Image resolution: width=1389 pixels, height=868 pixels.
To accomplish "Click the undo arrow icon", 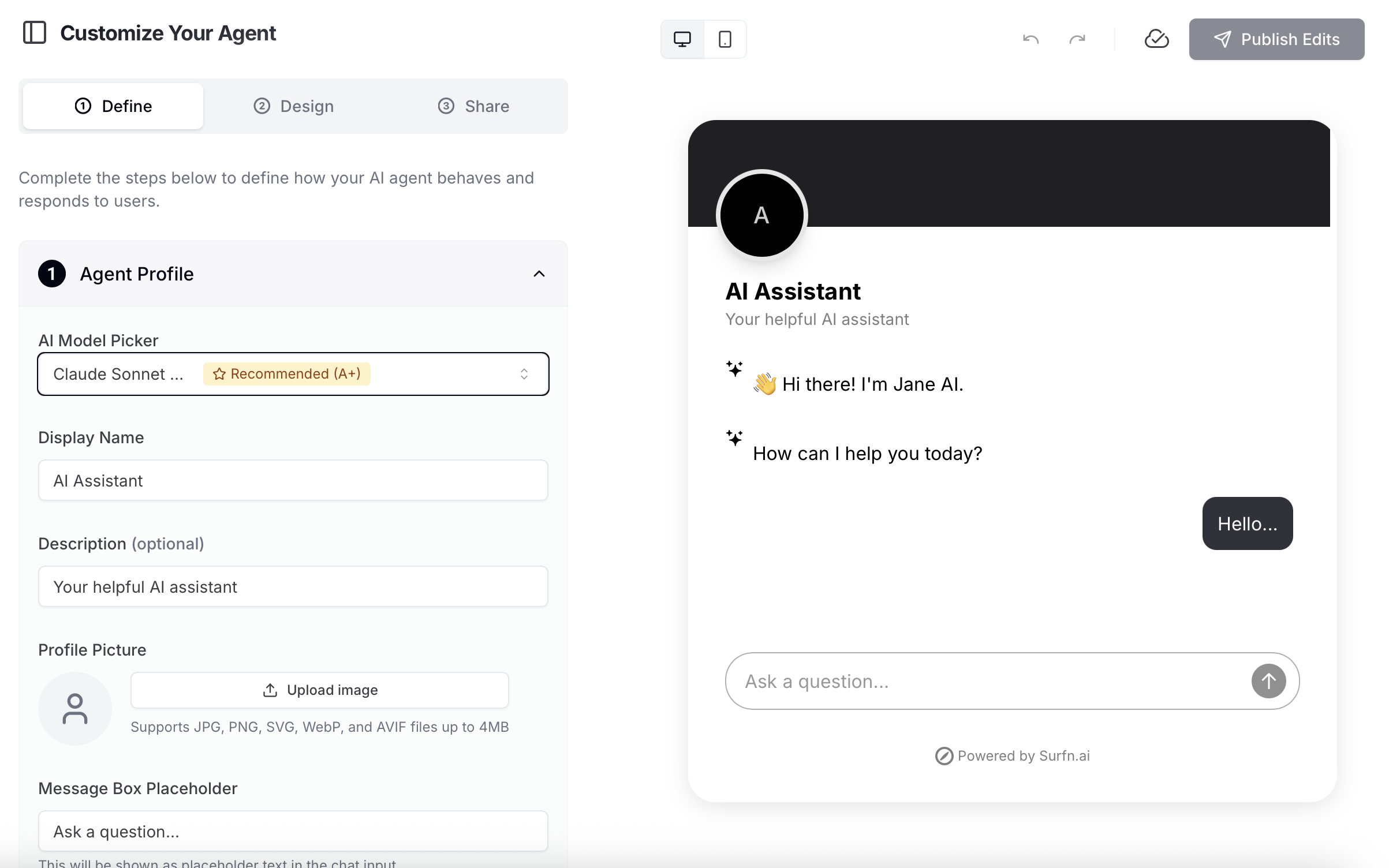I will point(1031,39).
